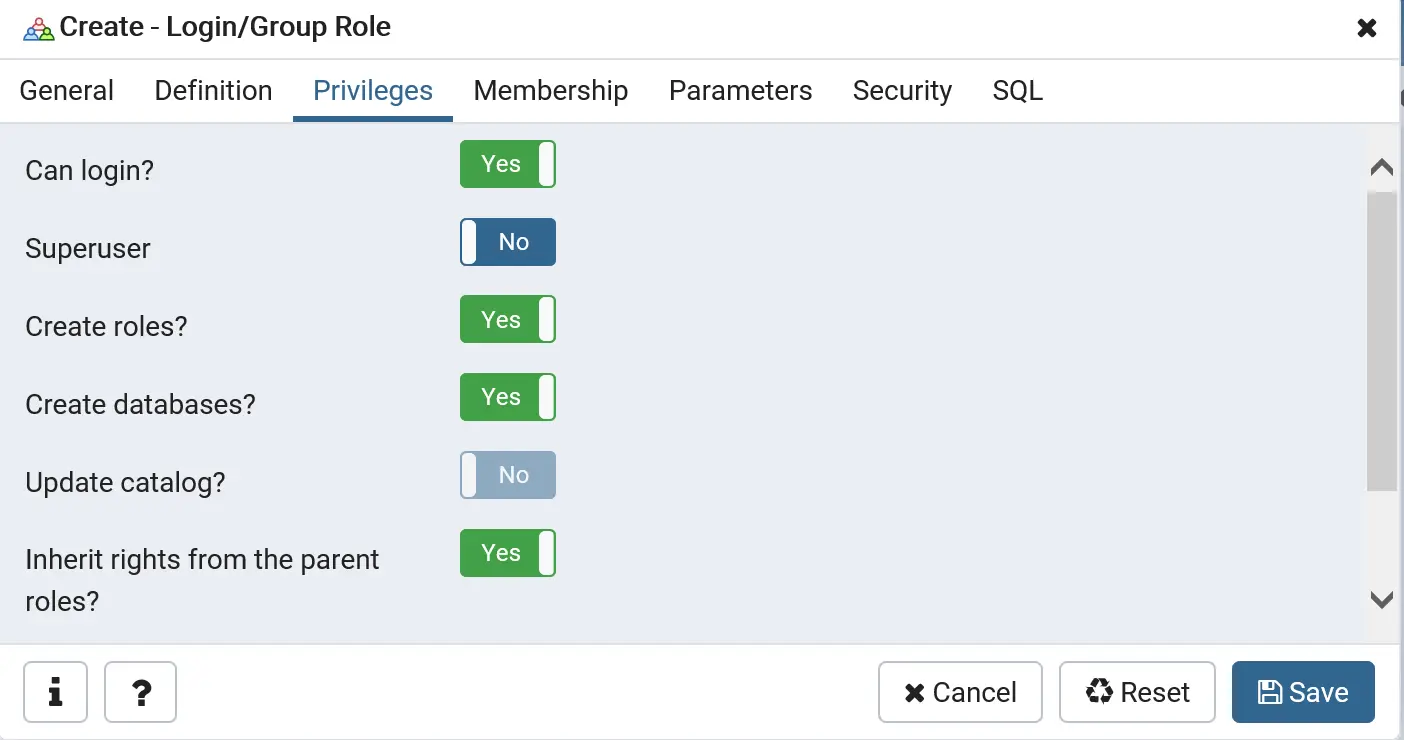Enable the Superuser switch

pyautogui.click(x=508, y=242)
